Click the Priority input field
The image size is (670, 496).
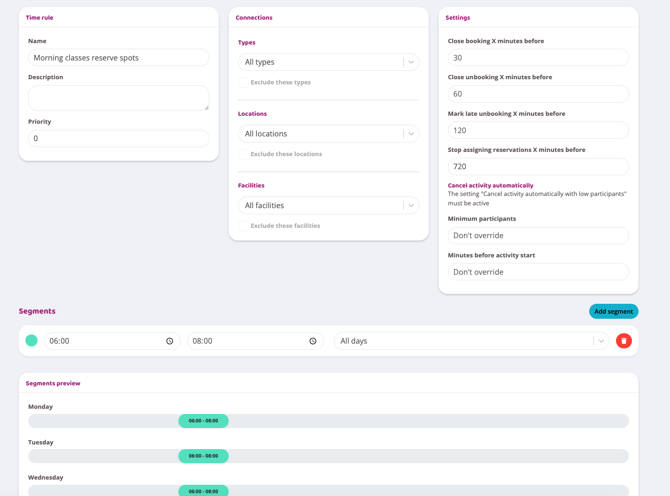coord(118,138)
